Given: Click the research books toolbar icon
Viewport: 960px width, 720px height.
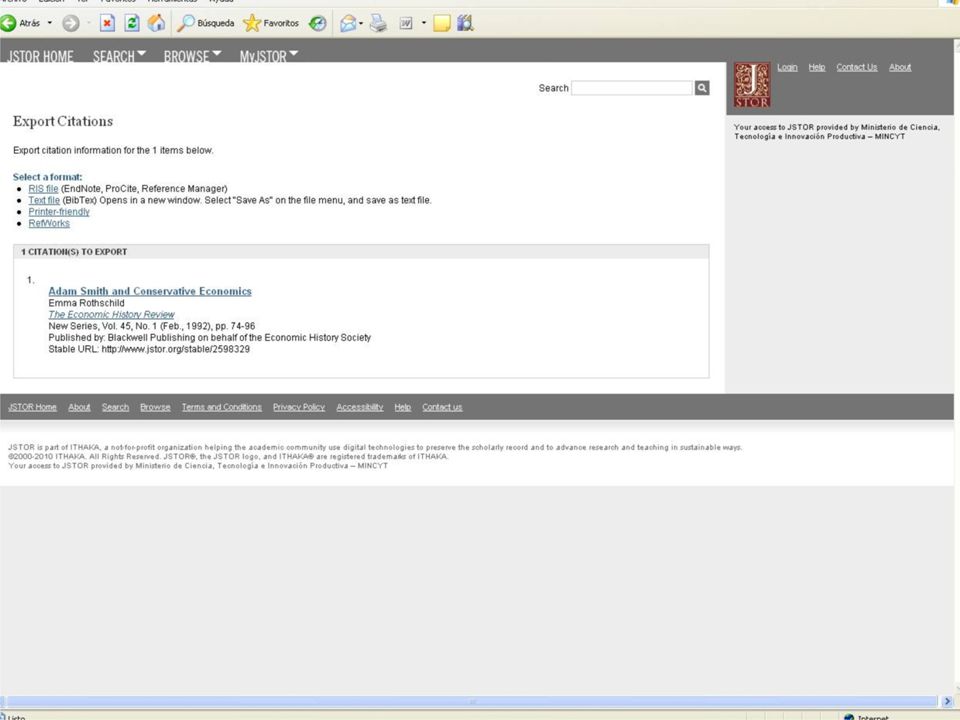Looking at the screenshot, I should (x=465, y=23).
